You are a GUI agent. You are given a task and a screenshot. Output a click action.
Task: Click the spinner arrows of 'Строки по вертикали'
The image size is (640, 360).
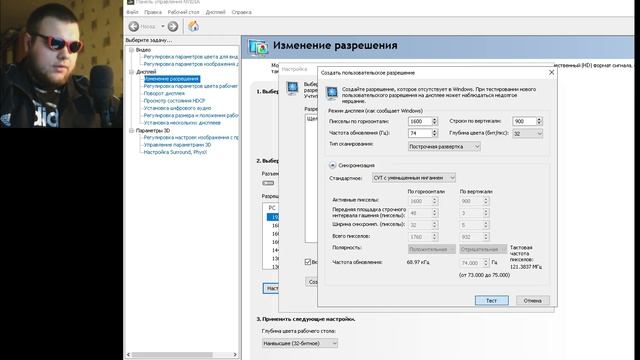point(539,121)
